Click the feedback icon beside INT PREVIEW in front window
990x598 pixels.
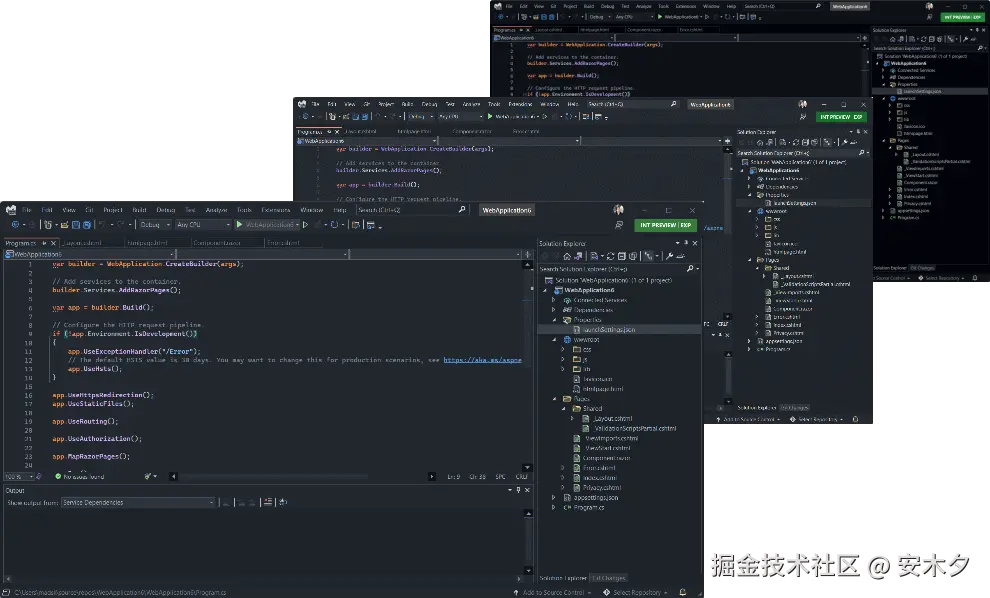(x=619, y=225)
